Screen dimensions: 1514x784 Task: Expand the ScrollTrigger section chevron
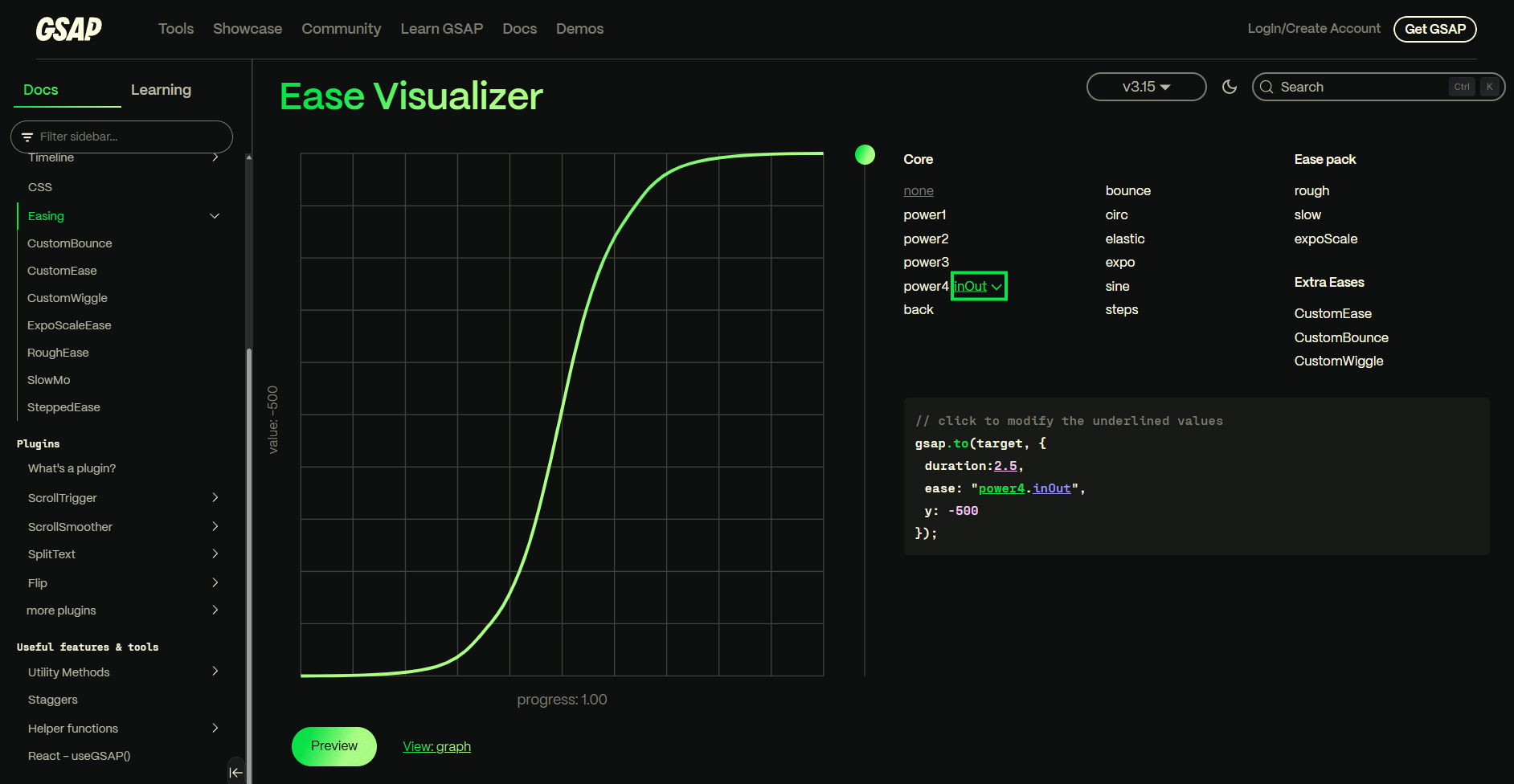[215, 498]
